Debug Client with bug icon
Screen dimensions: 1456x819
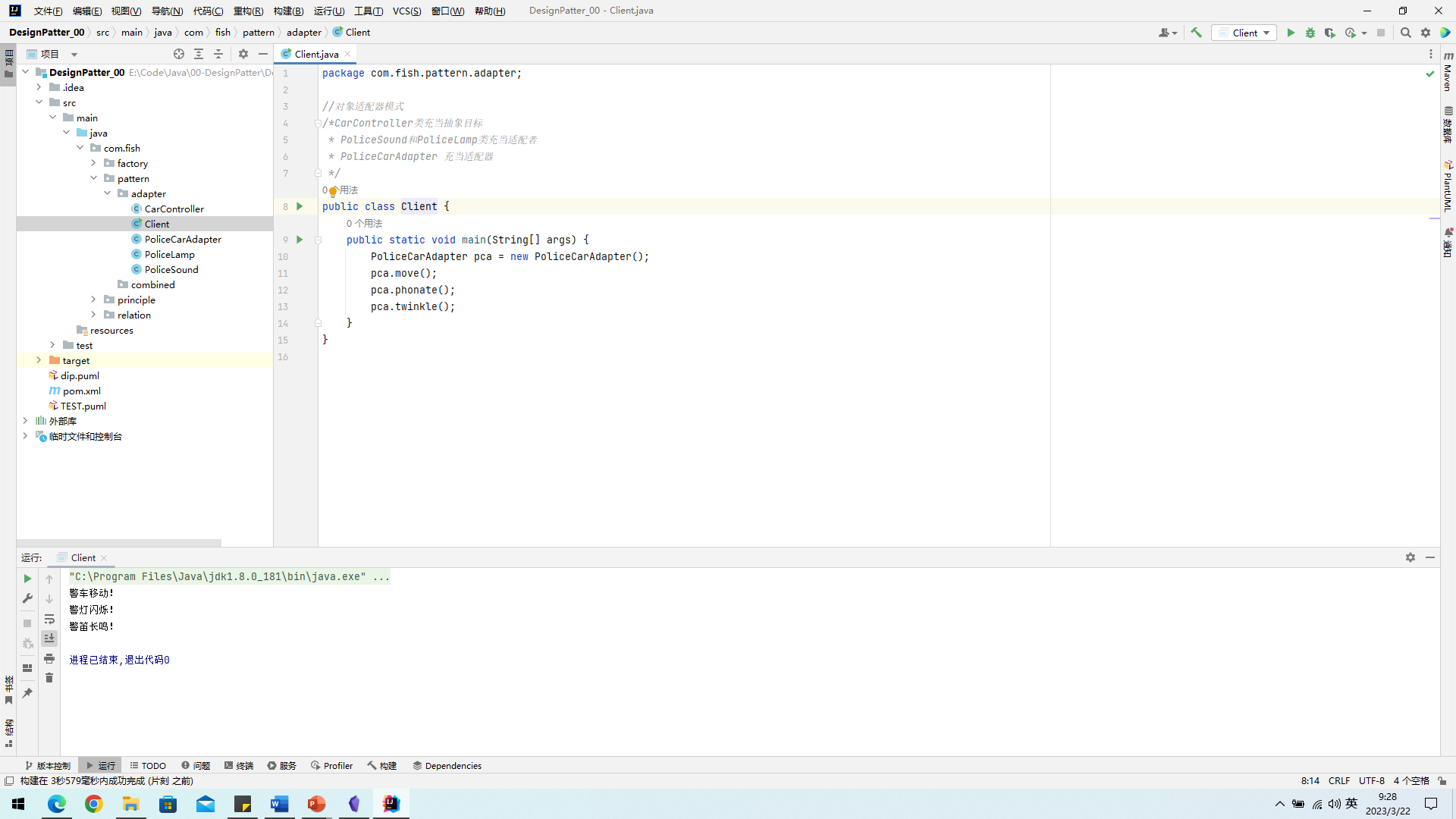pos(1310,33)
